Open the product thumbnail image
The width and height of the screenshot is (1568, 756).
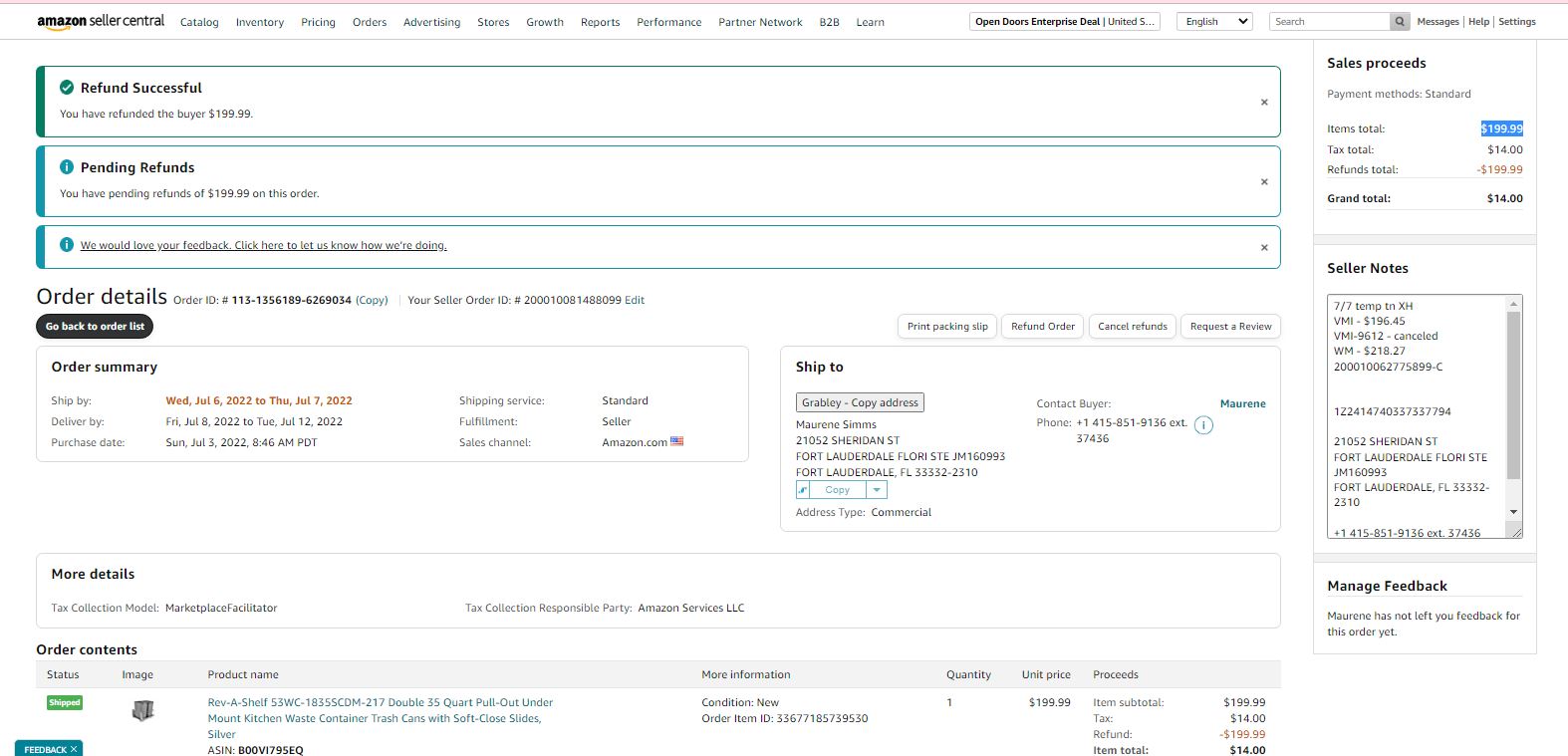tap(143, 710)
